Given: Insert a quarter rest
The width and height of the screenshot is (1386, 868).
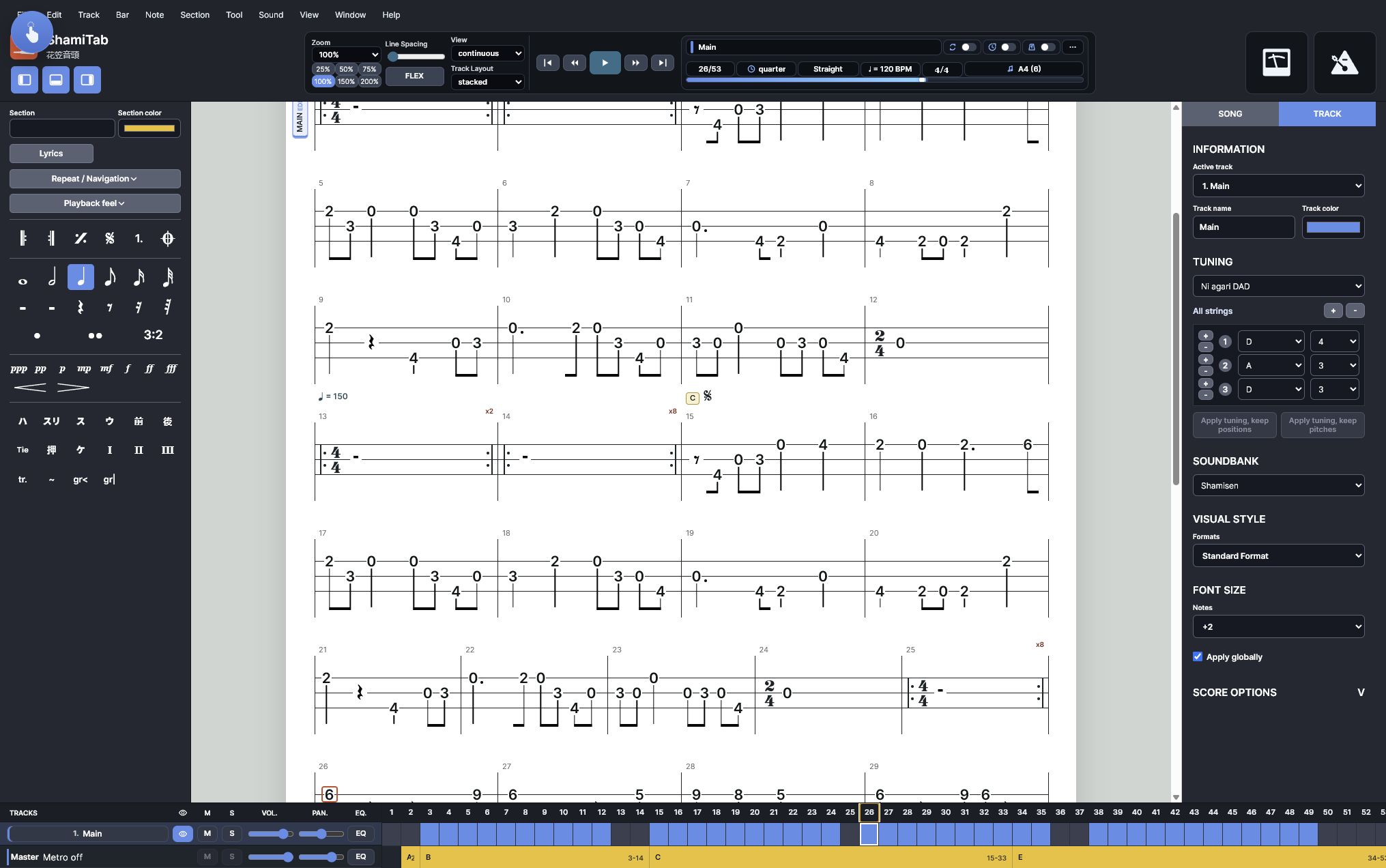Looking at the screenshot, I should 81,308.
